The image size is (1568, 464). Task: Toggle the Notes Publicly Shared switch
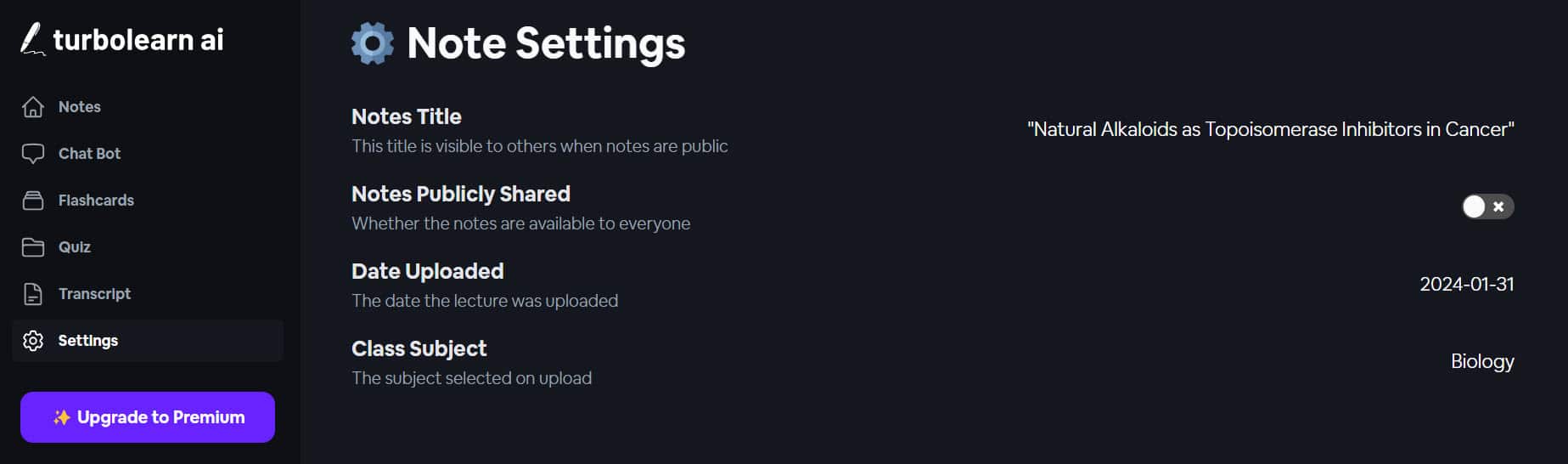coord(1487,207)
